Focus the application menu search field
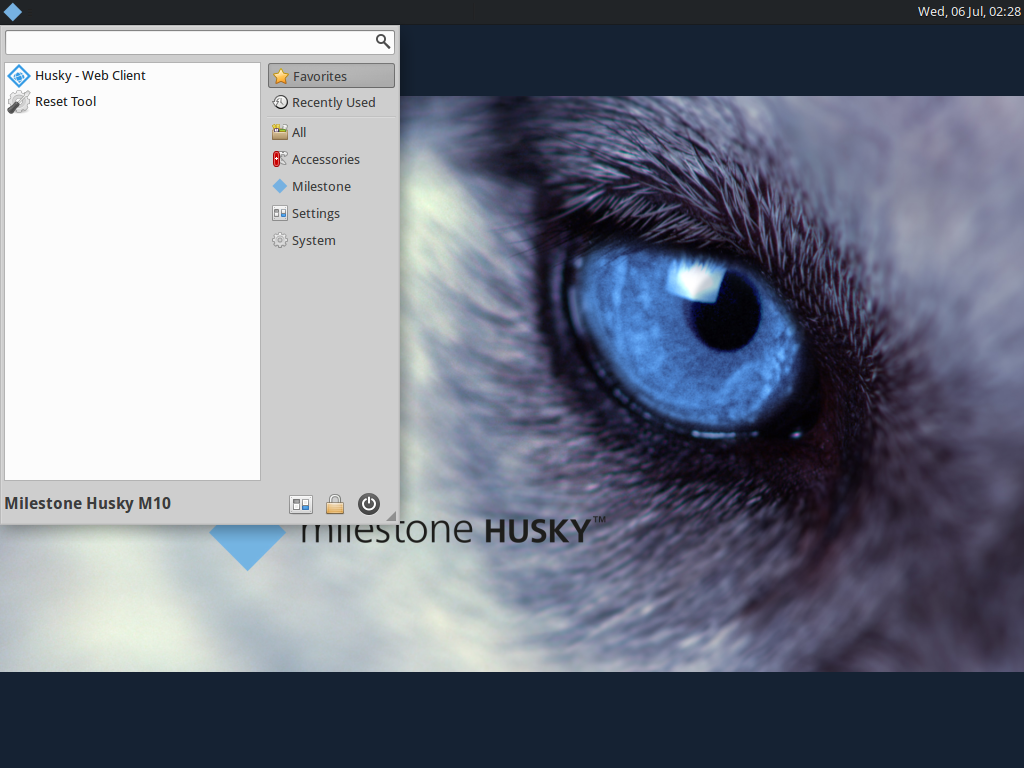Screen dimensions: 1024x768 coord(200,42)
